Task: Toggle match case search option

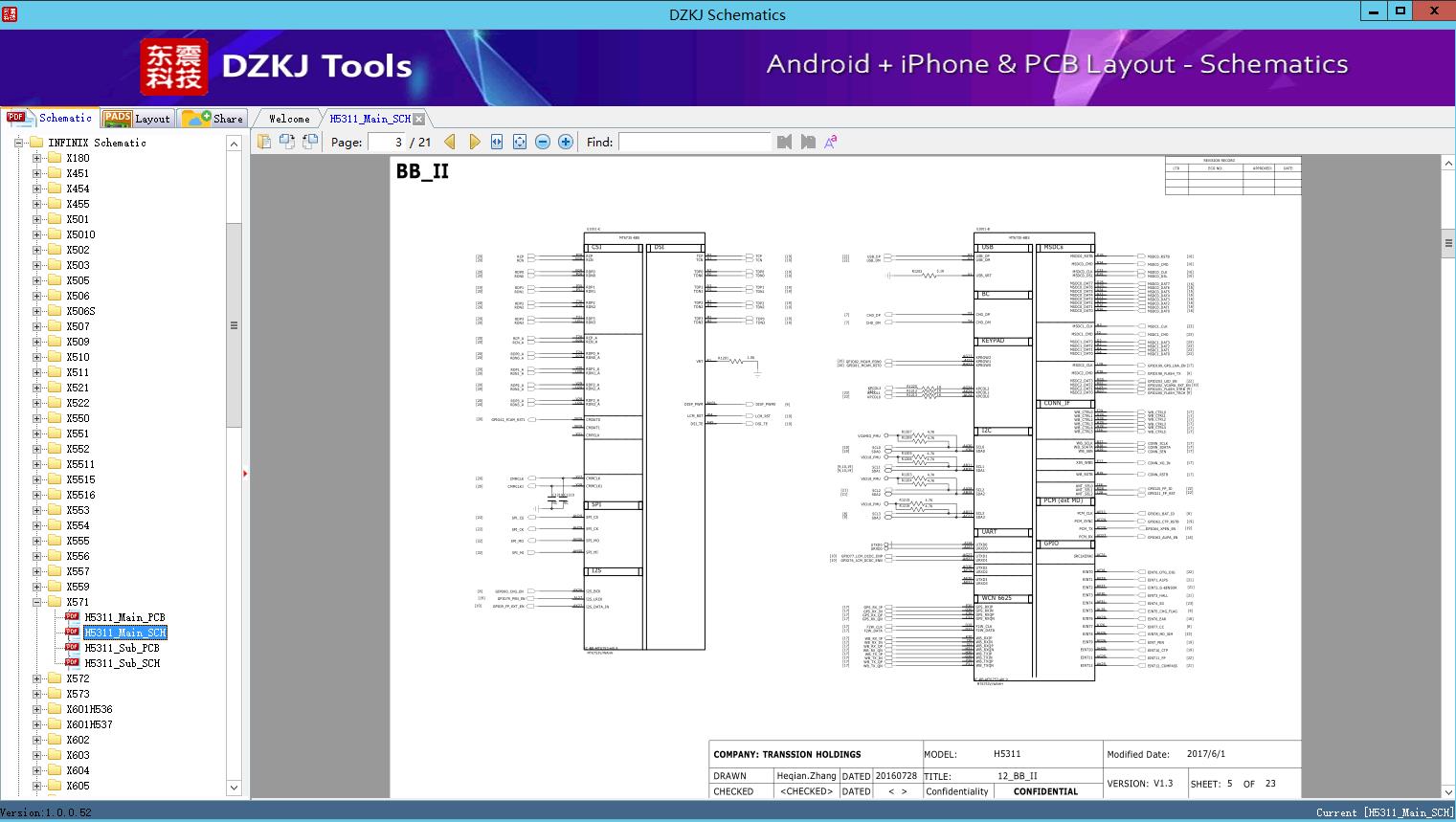Action: coord(831,142)
